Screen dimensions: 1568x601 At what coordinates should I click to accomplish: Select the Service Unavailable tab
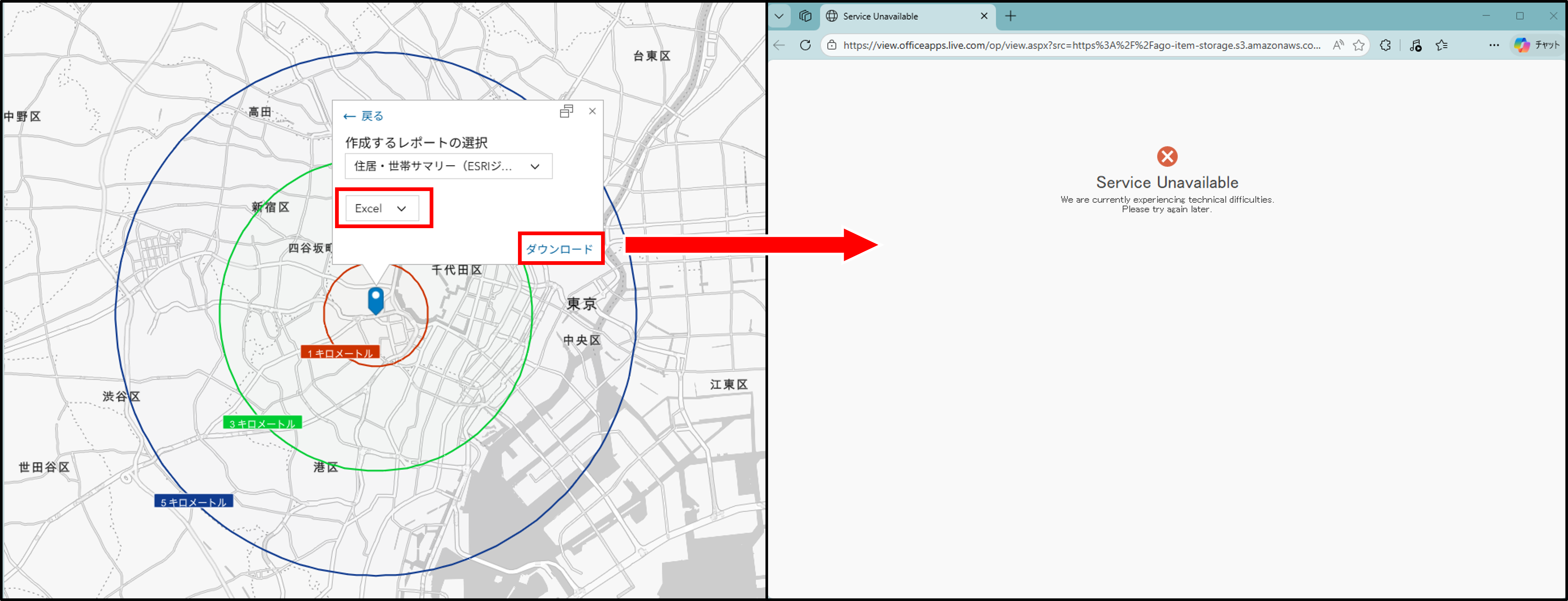coord(898,16)
